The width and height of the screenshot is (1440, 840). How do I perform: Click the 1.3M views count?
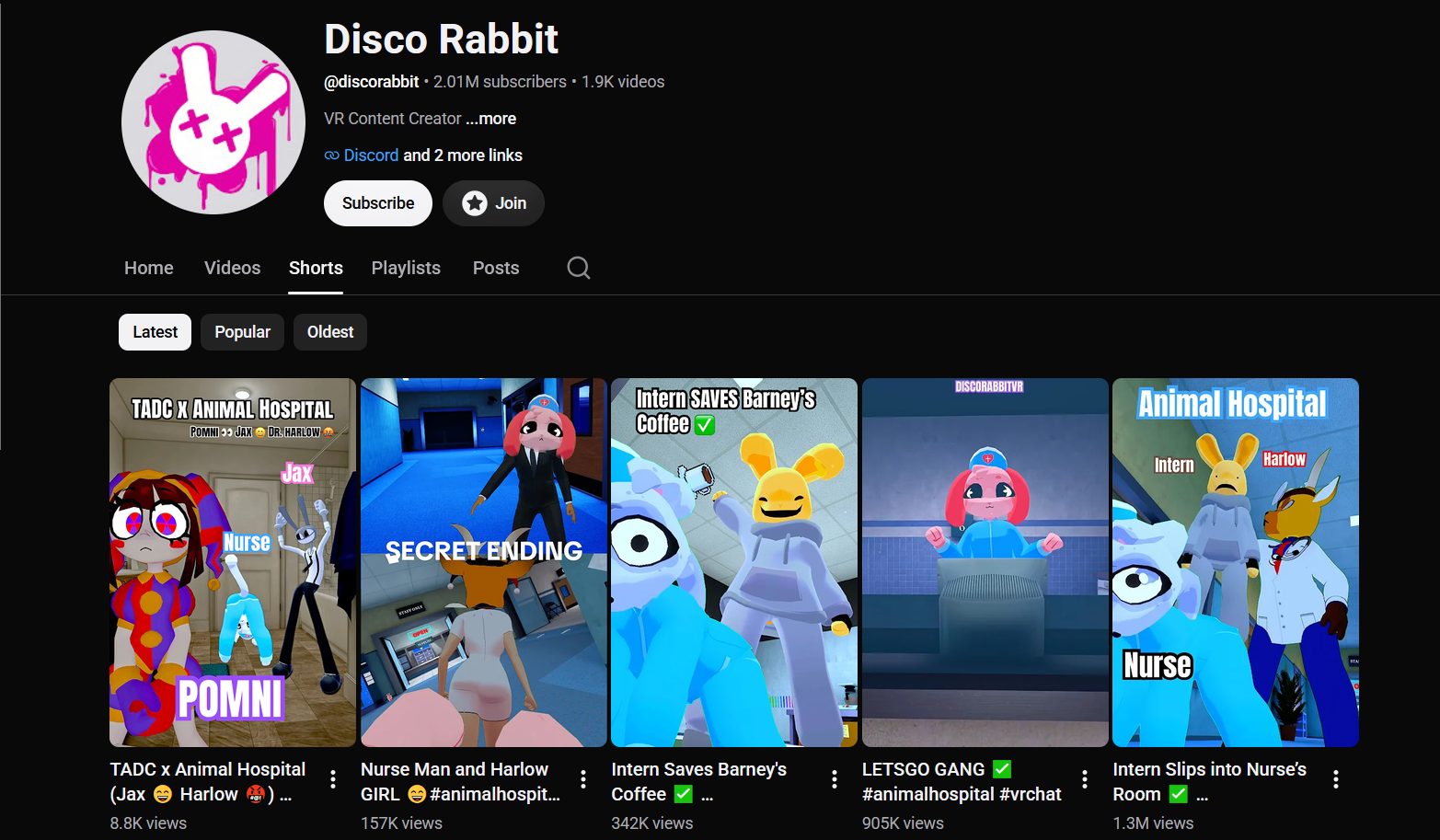1153,823
